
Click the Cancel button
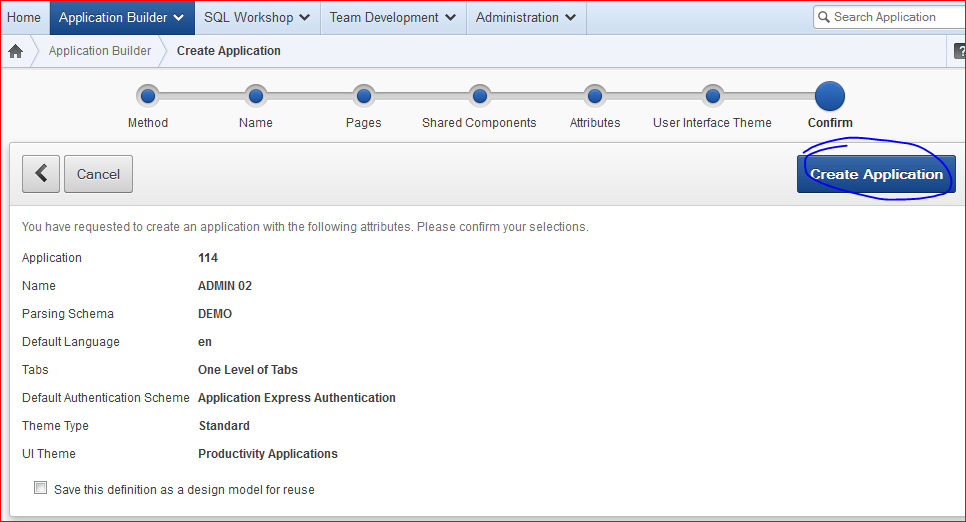[x=99, y=174]
